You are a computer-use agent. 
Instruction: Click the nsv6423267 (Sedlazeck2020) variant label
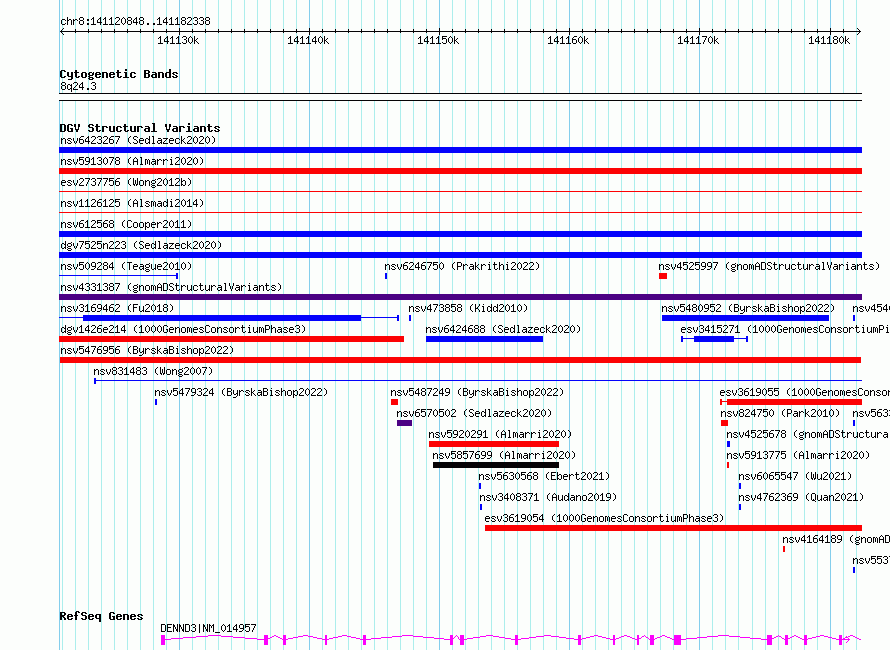pyautogui.click(x=138, y=140)
